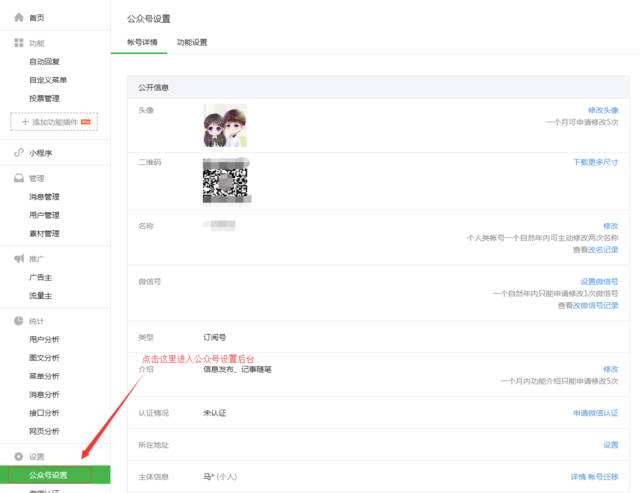
Task: Click the 小程序 link icon
Action: (x=18, y=152)
